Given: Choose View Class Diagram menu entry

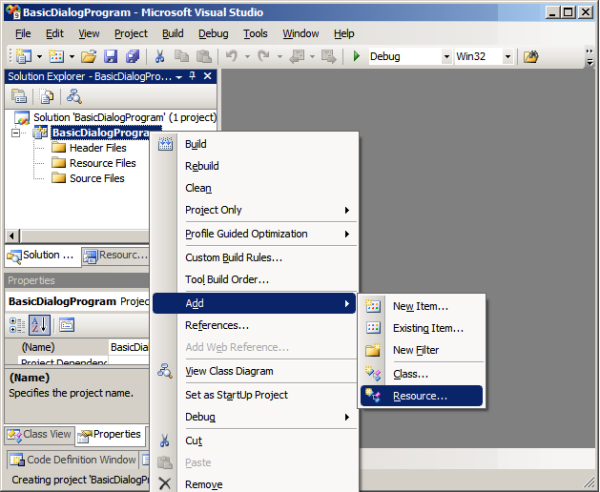Looking at the screenshot, I should 254,371.
